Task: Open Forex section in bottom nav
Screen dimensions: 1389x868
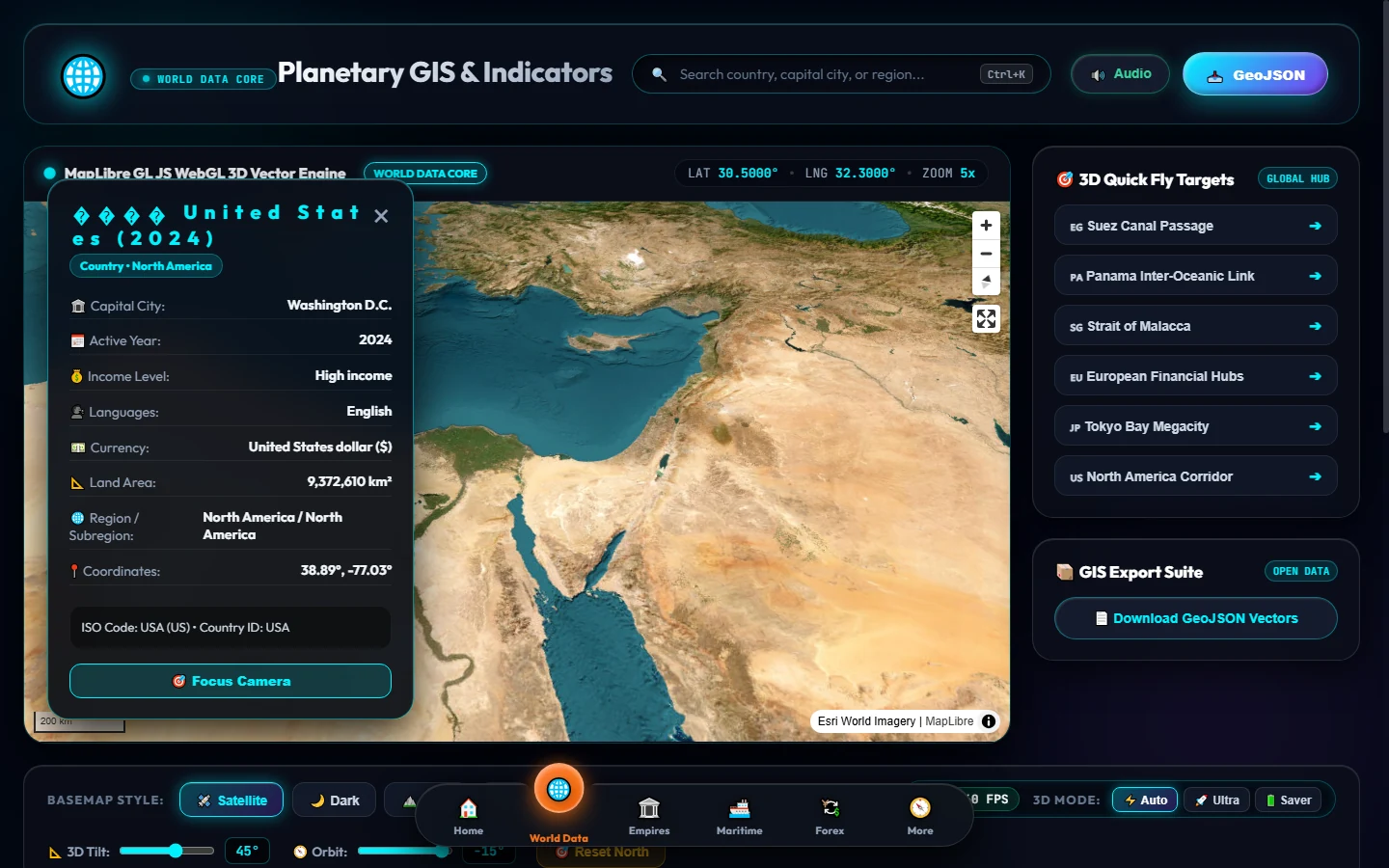Action: [x=830, y=816]
